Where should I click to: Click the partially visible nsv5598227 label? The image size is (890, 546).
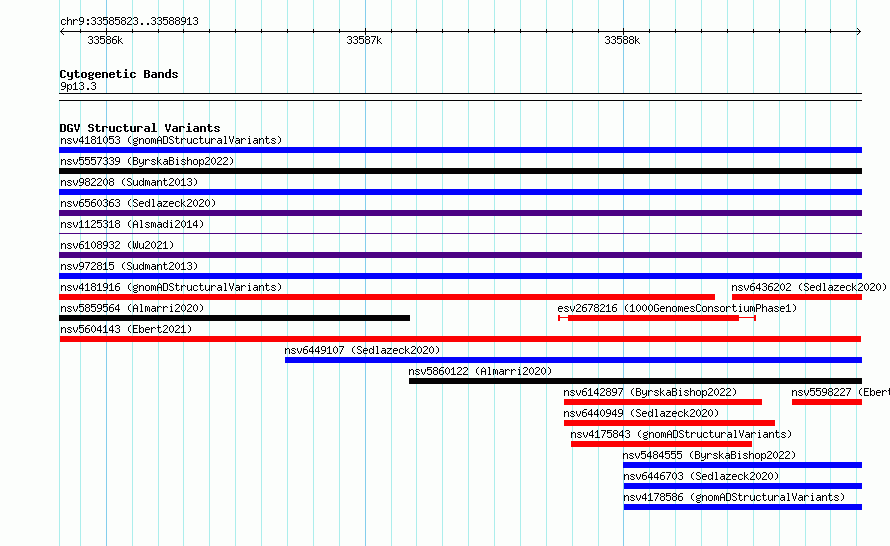841,392
